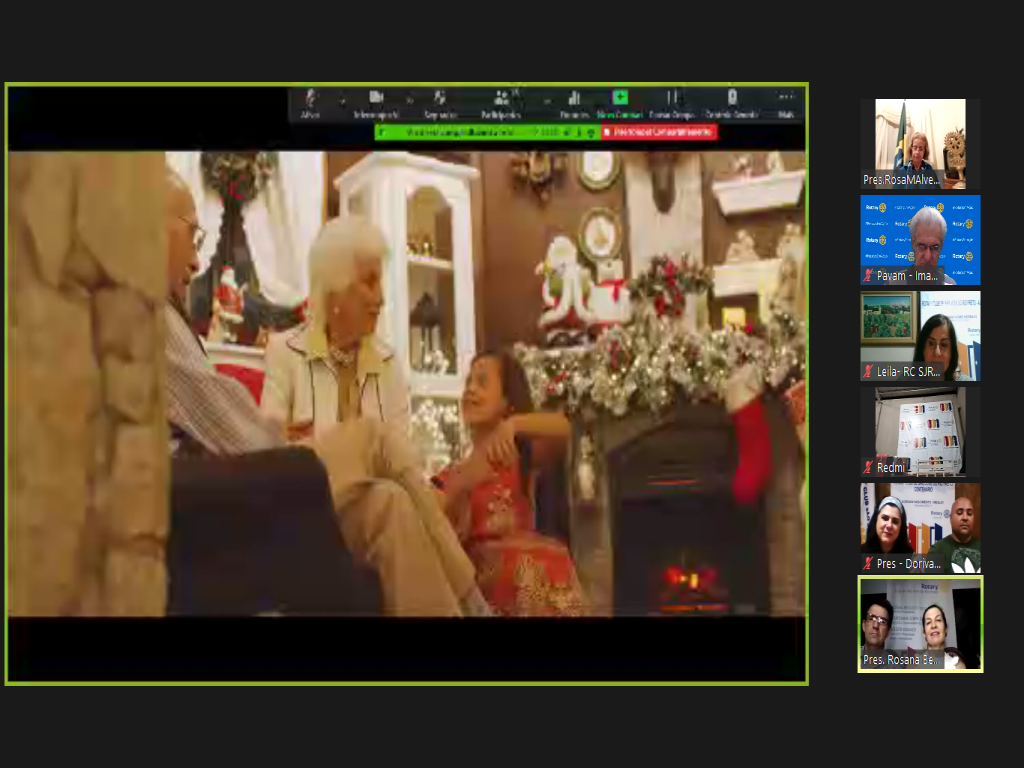Toggle the video camera in the Zoom toolbar
This screenshot has height=768, width=1024.
pyautogui.click(x=376, y=99)
